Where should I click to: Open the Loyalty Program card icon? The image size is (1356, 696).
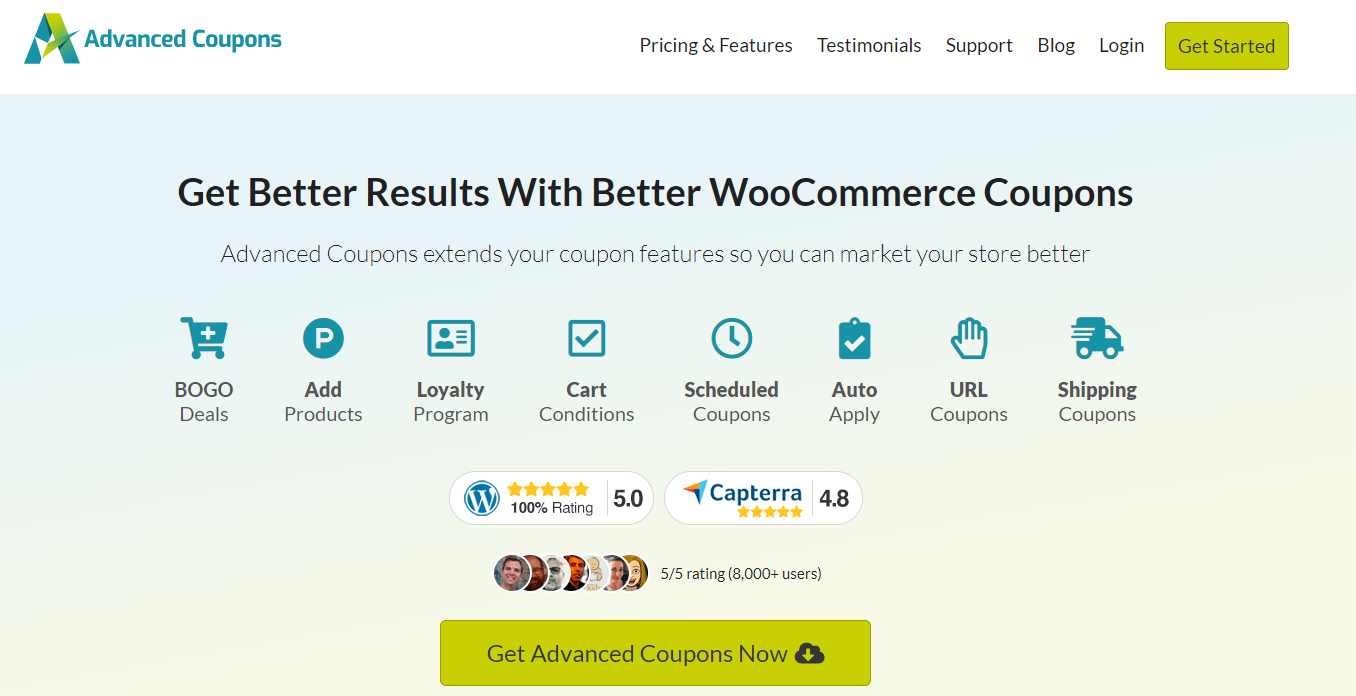pos(450,337)
